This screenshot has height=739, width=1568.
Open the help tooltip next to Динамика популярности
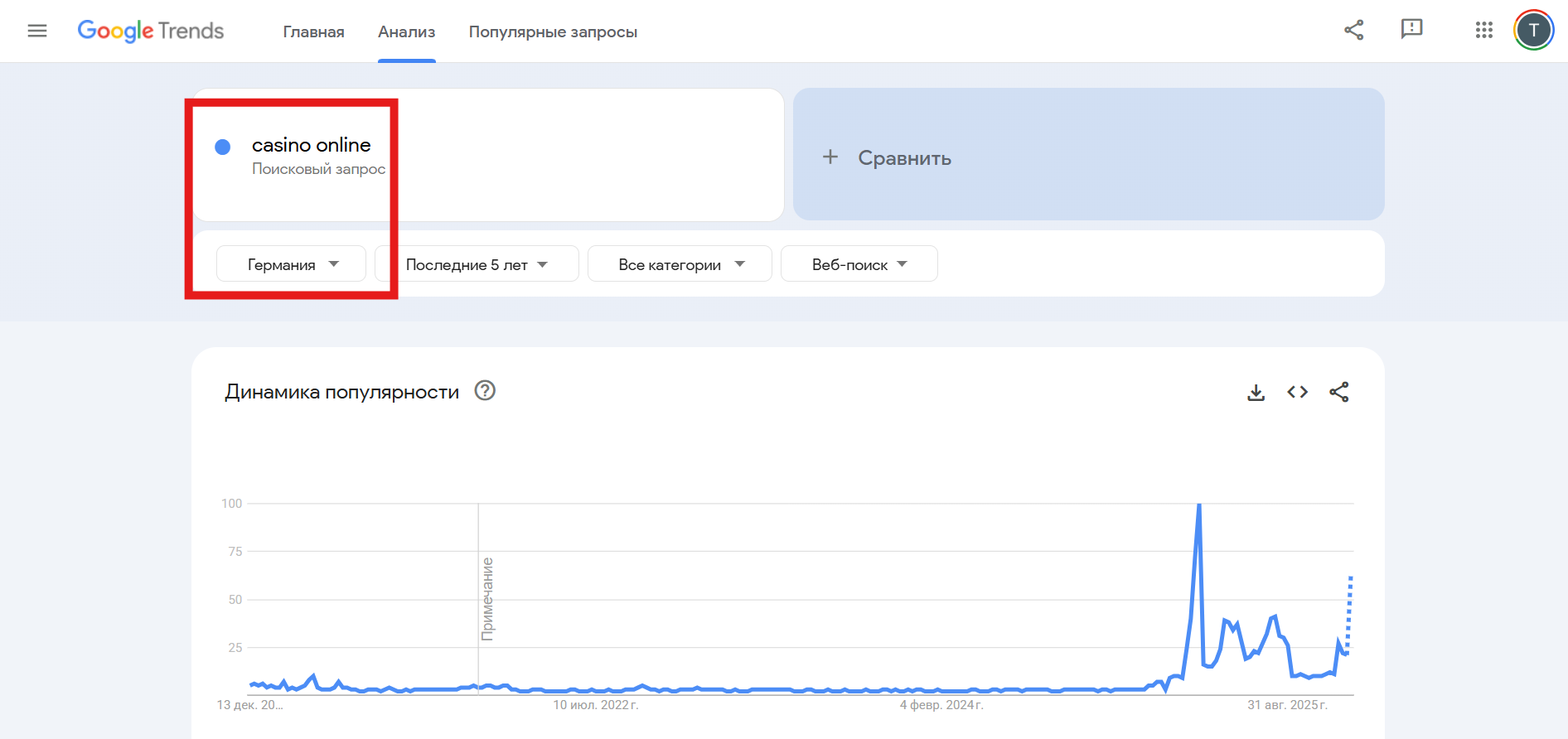[486, 391]
